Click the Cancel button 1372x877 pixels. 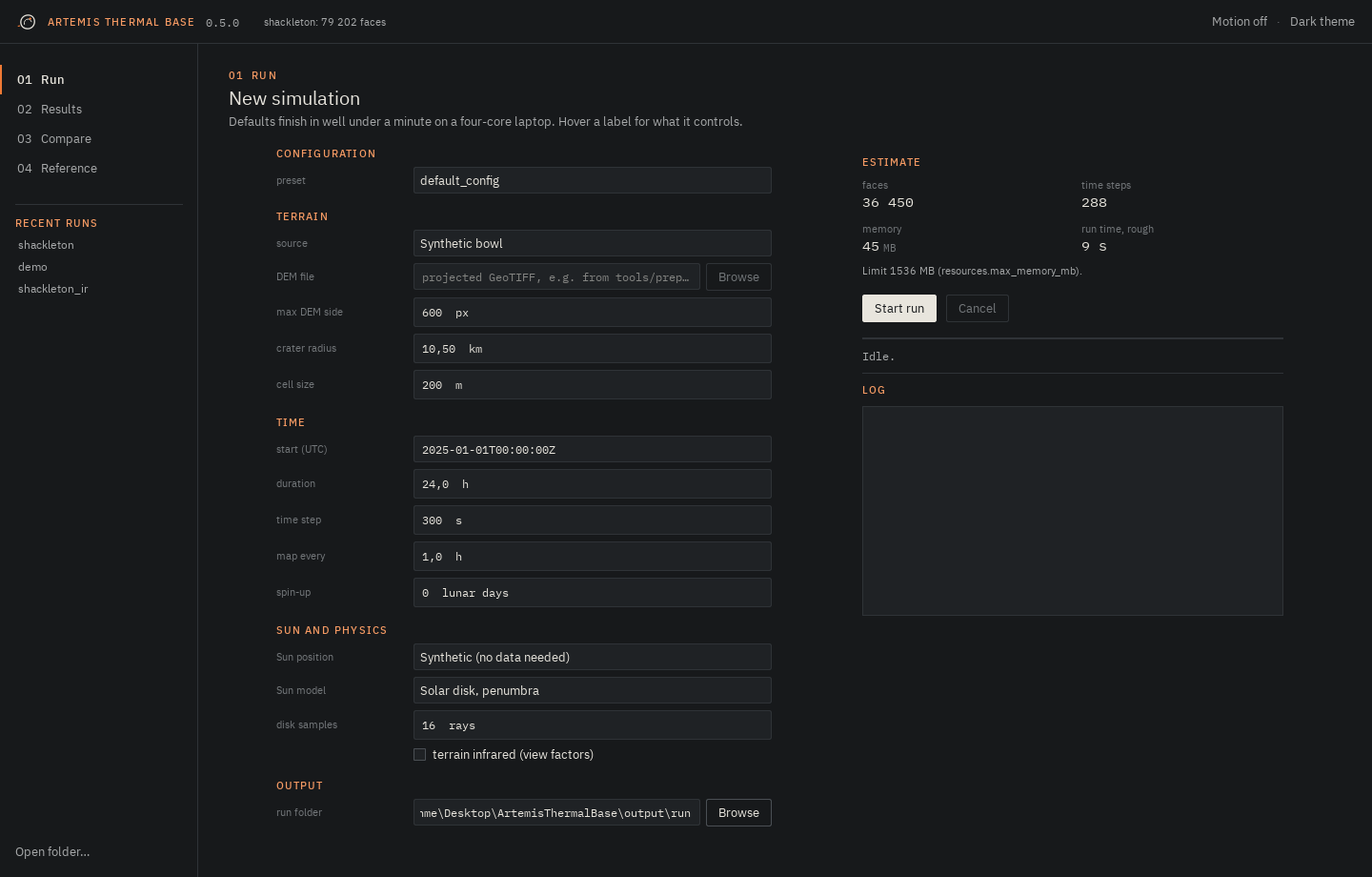pos(978,308)
